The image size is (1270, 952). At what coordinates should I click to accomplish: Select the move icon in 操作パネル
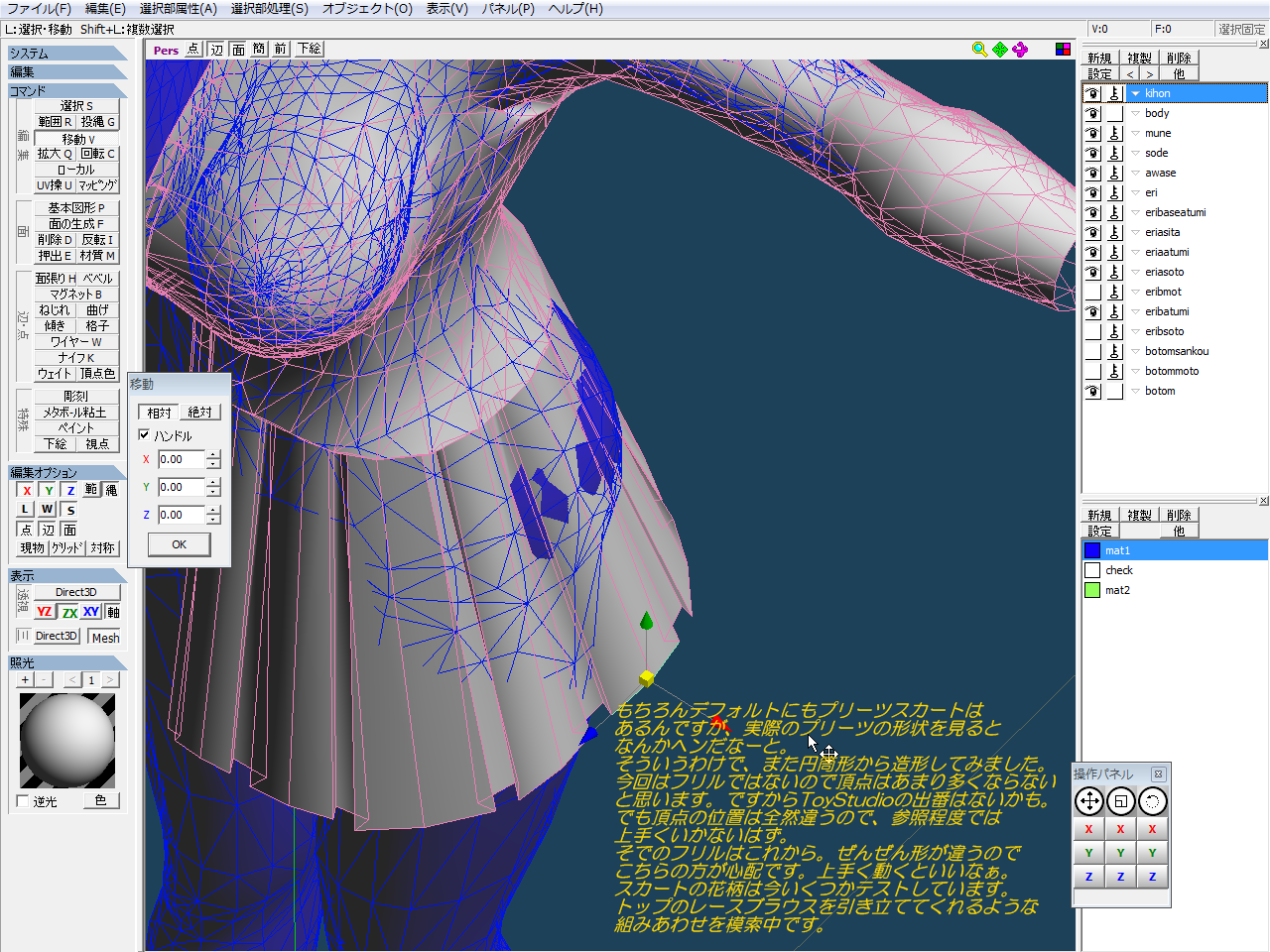coord(1088,801)
